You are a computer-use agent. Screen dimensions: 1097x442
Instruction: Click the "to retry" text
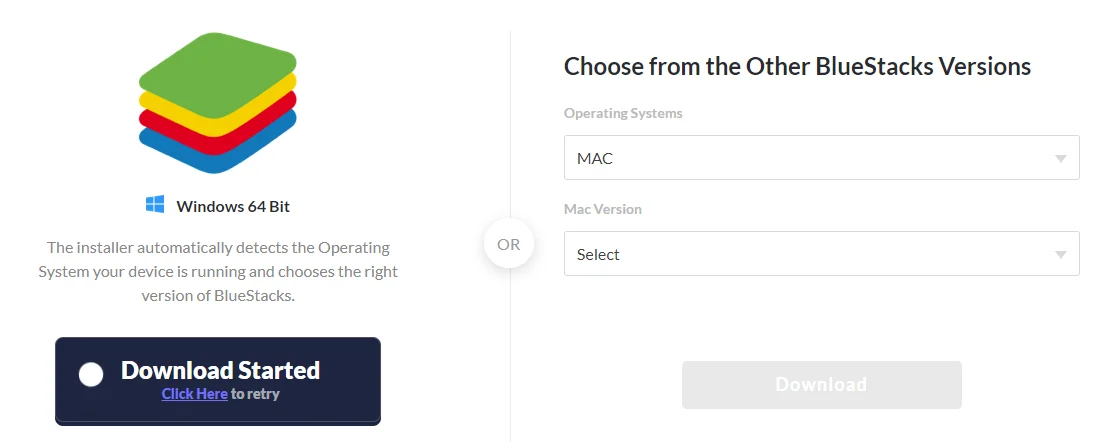pos(256,394)
